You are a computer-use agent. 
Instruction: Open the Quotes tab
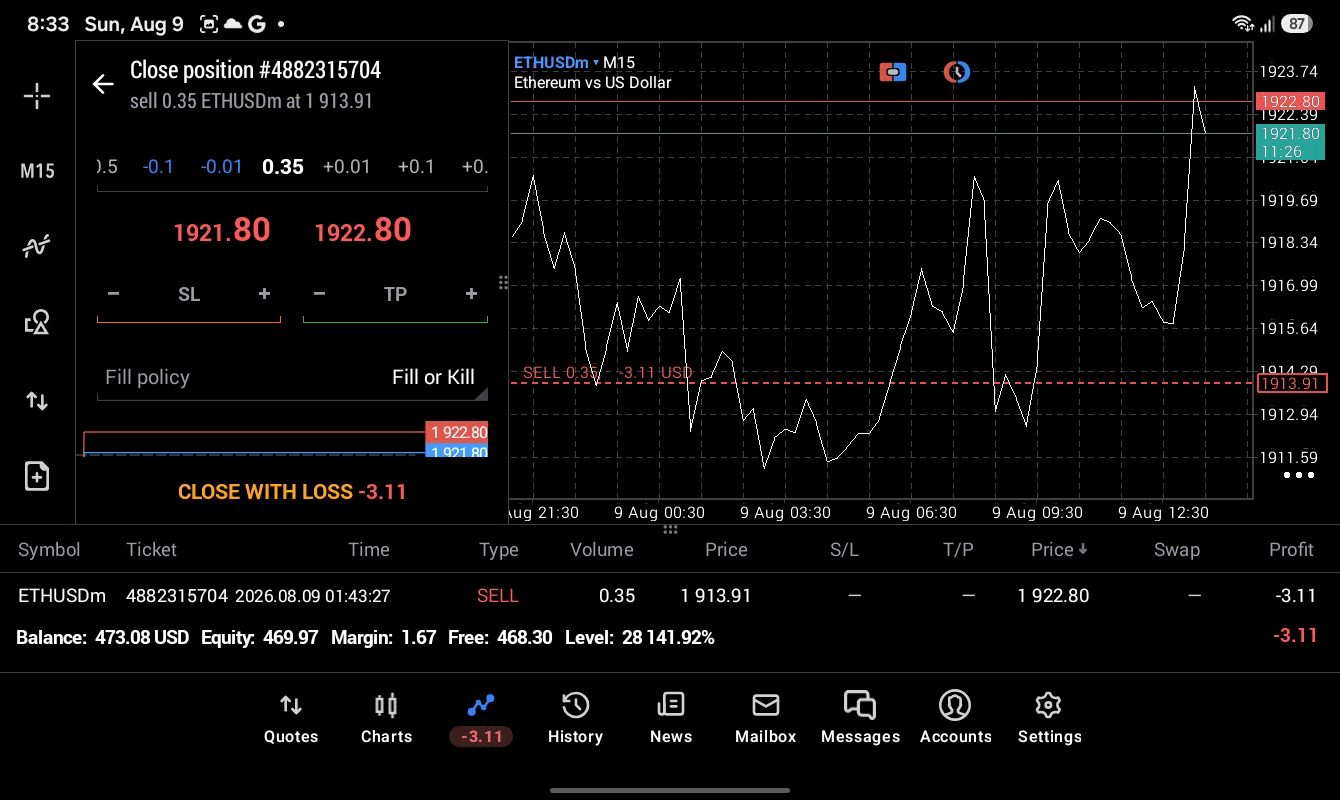[291, 718]
